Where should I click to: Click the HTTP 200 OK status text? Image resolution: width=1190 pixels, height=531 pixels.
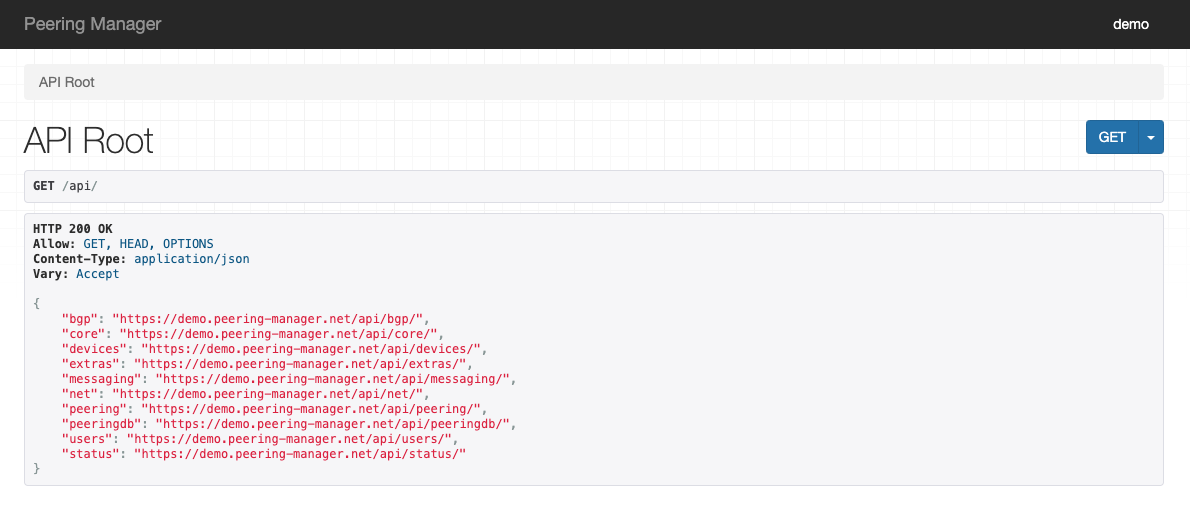pos(73,229)
